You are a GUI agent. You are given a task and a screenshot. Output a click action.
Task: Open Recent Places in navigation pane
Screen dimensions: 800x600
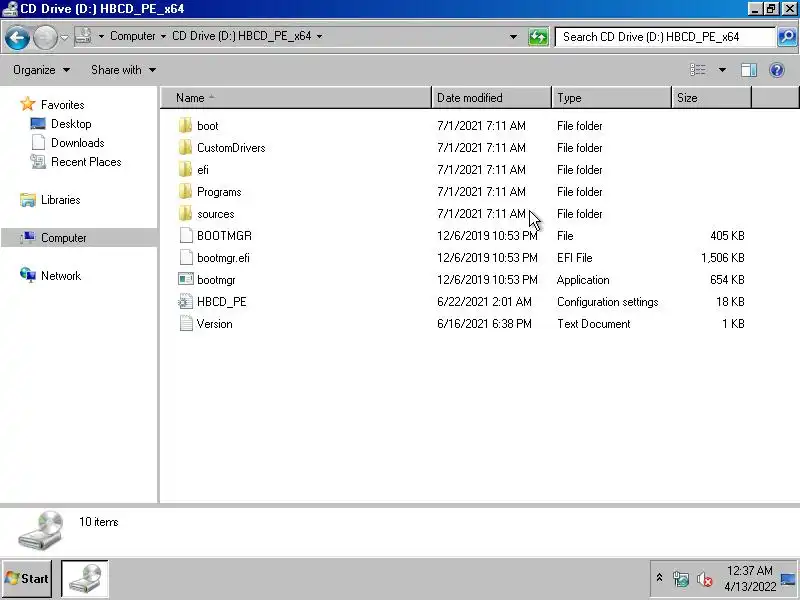86,162
